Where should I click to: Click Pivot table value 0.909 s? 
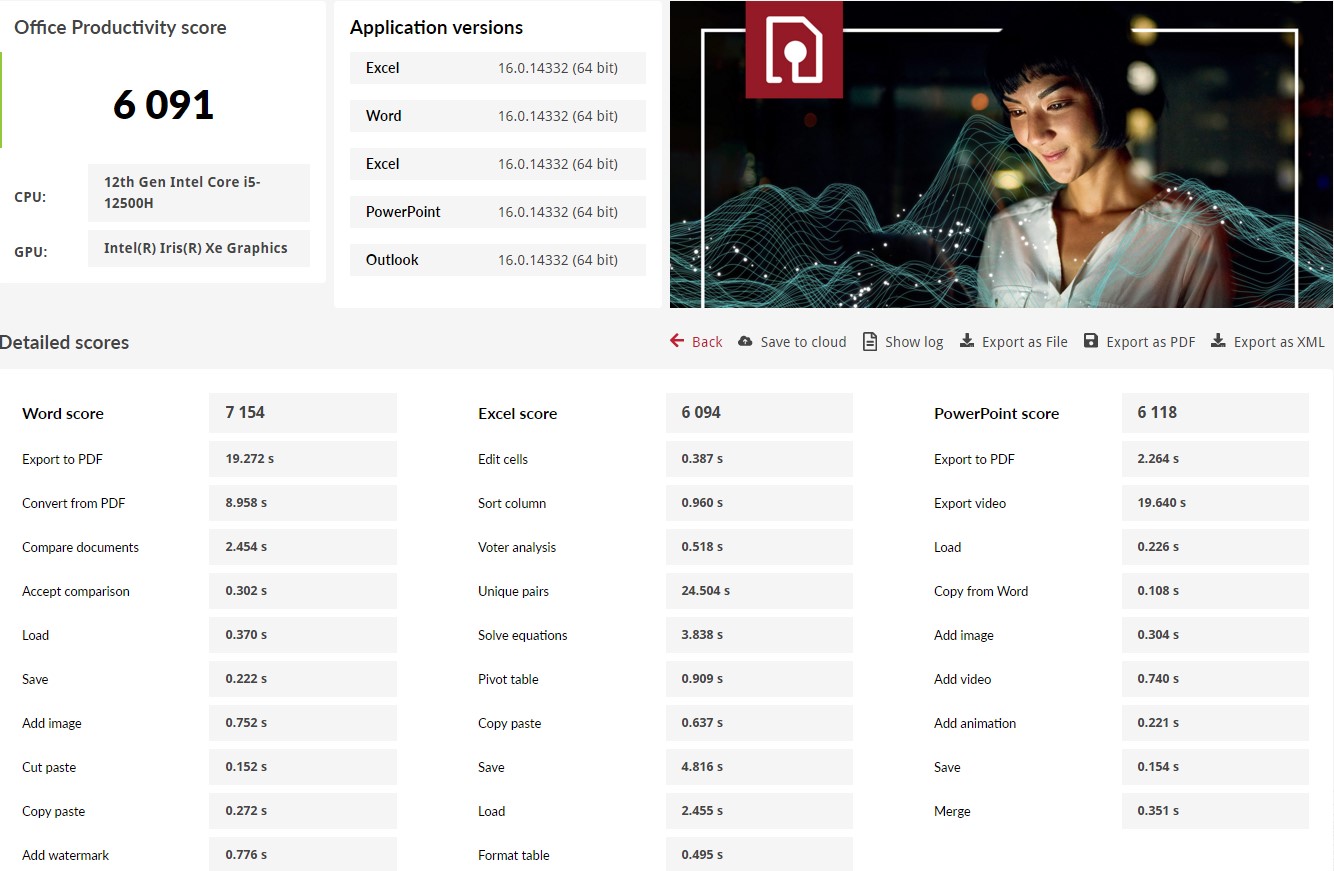tap(759, 679)
